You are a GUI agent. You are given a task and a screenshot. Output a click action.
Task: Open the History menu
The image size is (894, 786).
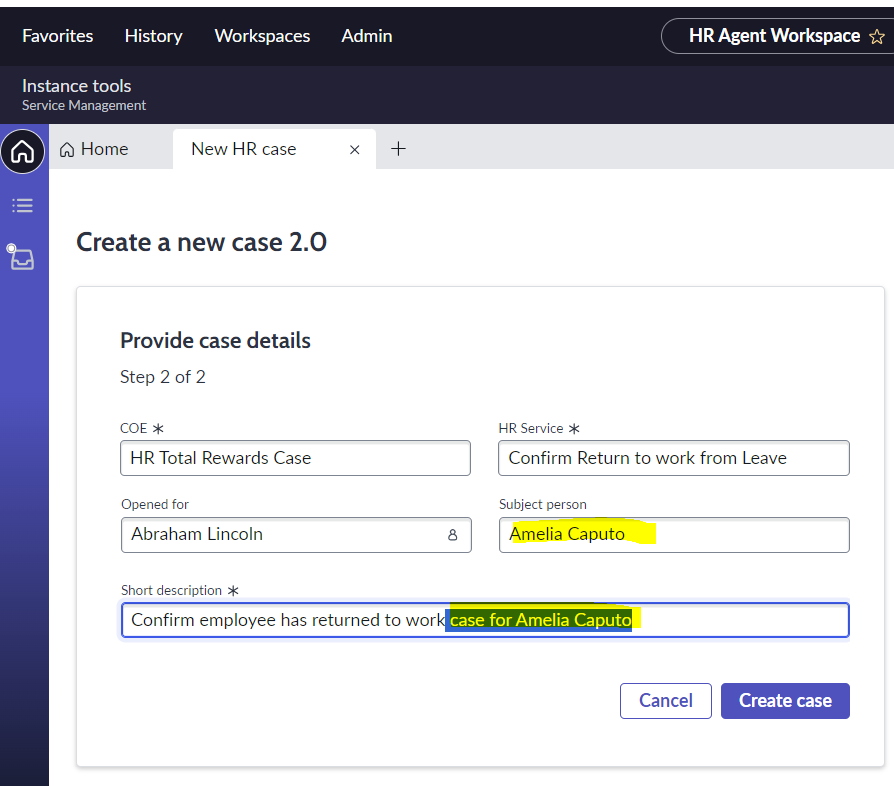[x=153, y=36]
